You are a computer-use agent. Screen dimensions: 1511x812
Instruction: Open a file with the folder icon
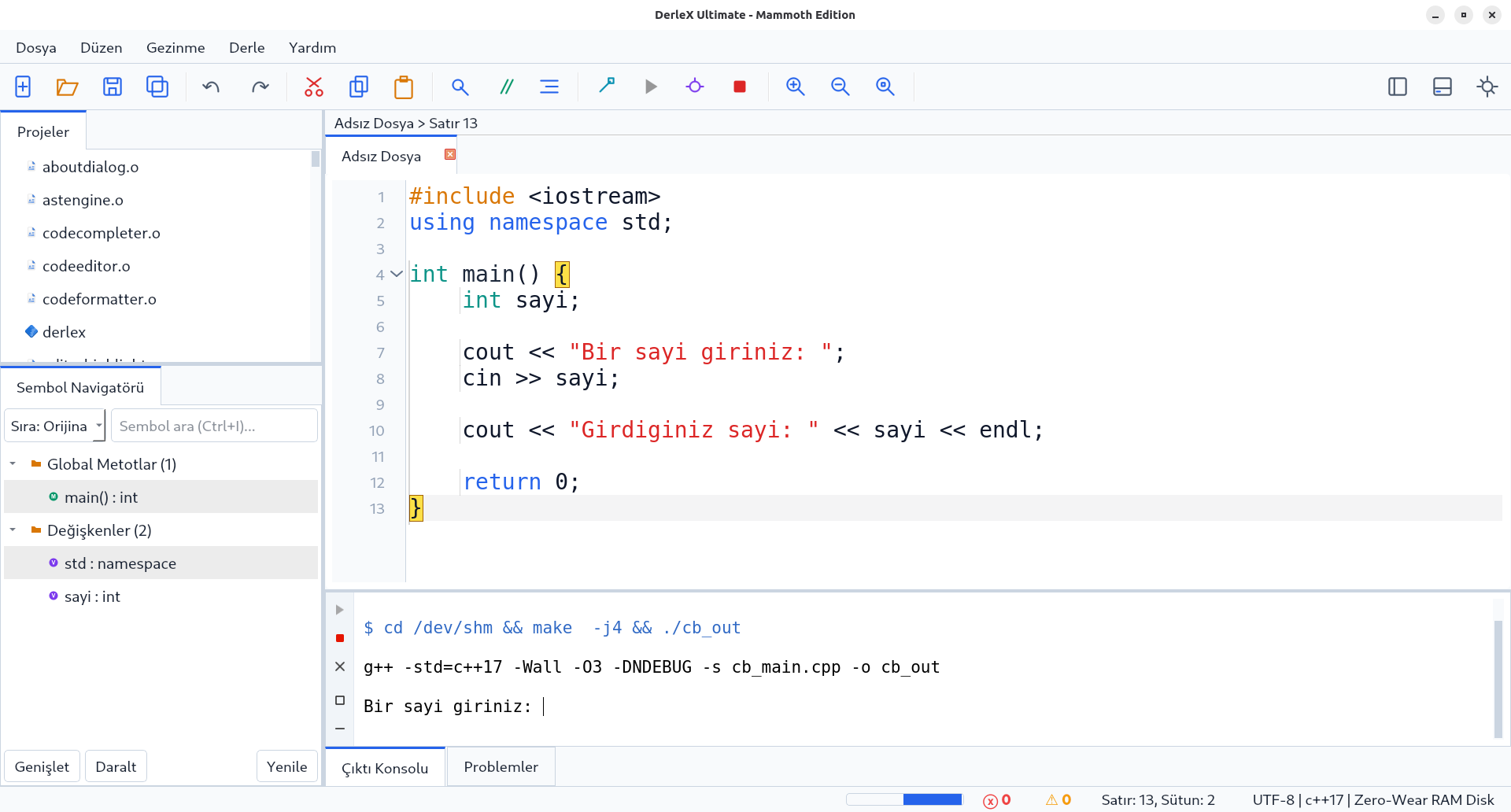(x=68, y=87)
